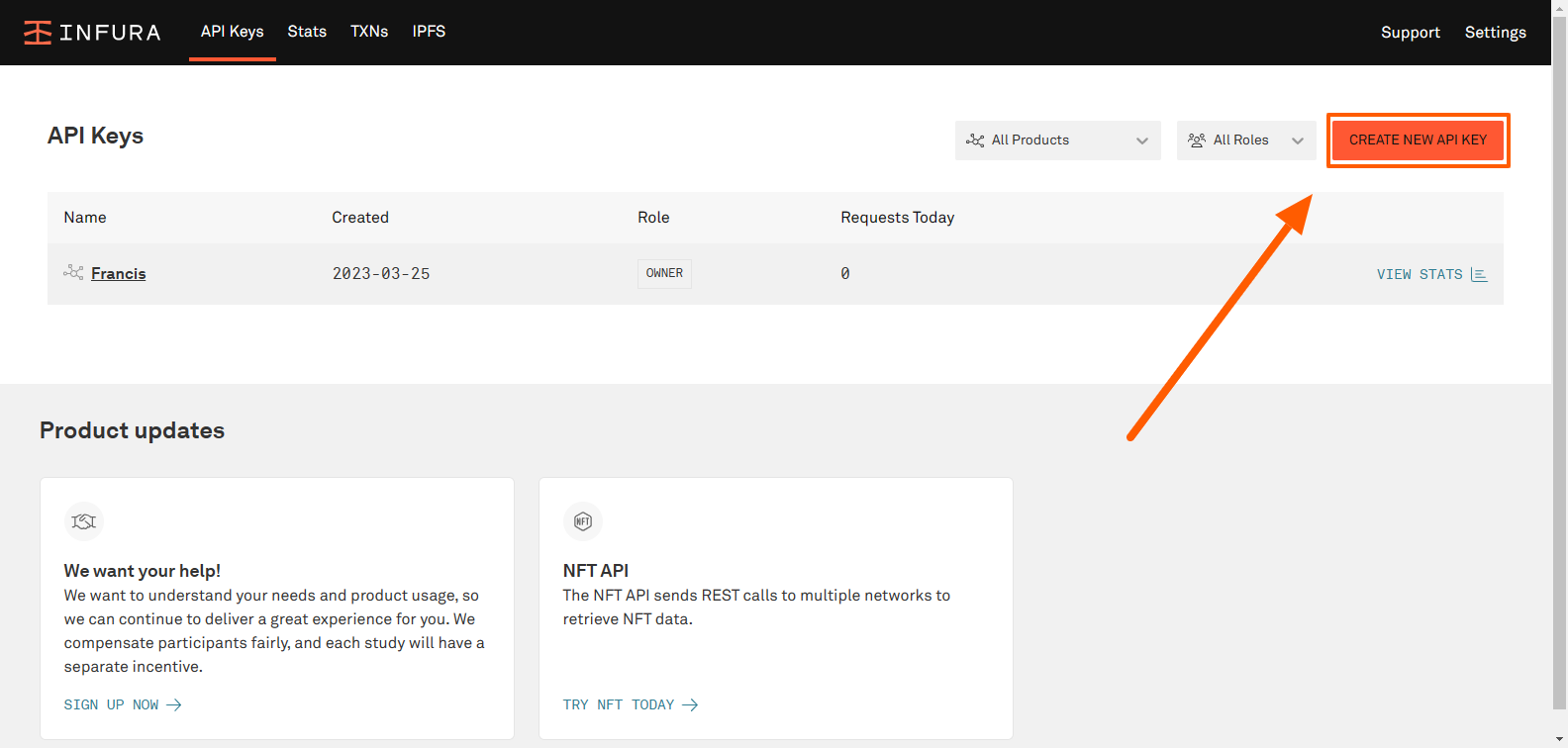
Task: Expand the All Roles dropdown
Action: coord(1246,140)
